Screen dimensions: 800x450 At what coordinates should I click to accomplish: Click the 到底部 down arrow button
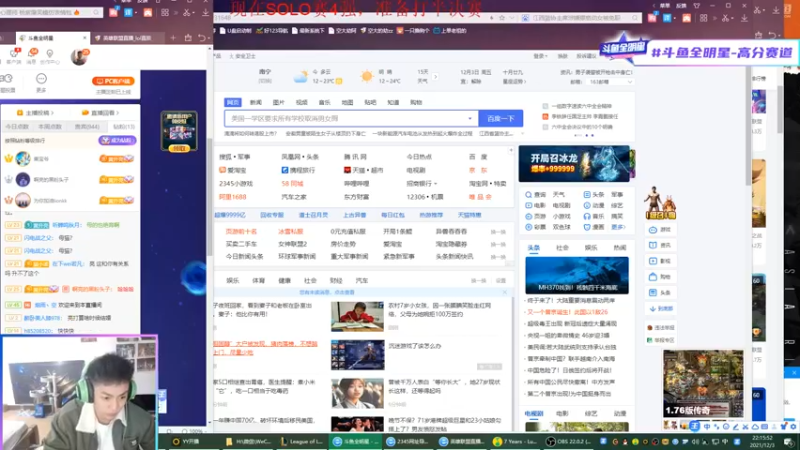pyautogui.click(x=661, y=309)
